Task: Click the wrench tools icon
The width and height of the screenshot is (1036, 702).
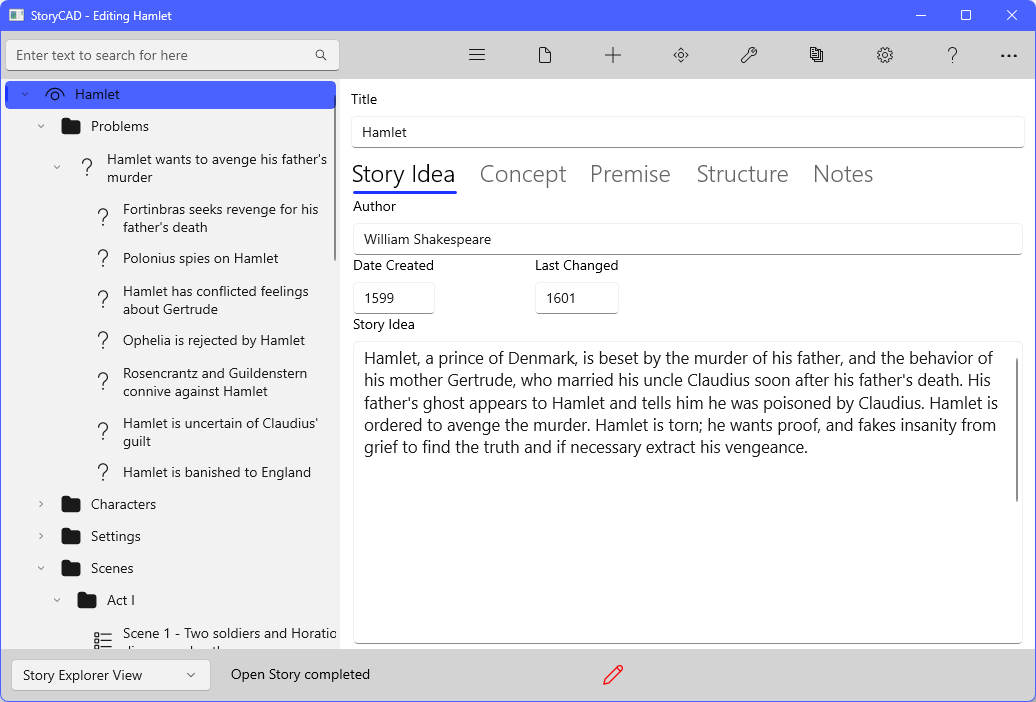Action: 749,55
